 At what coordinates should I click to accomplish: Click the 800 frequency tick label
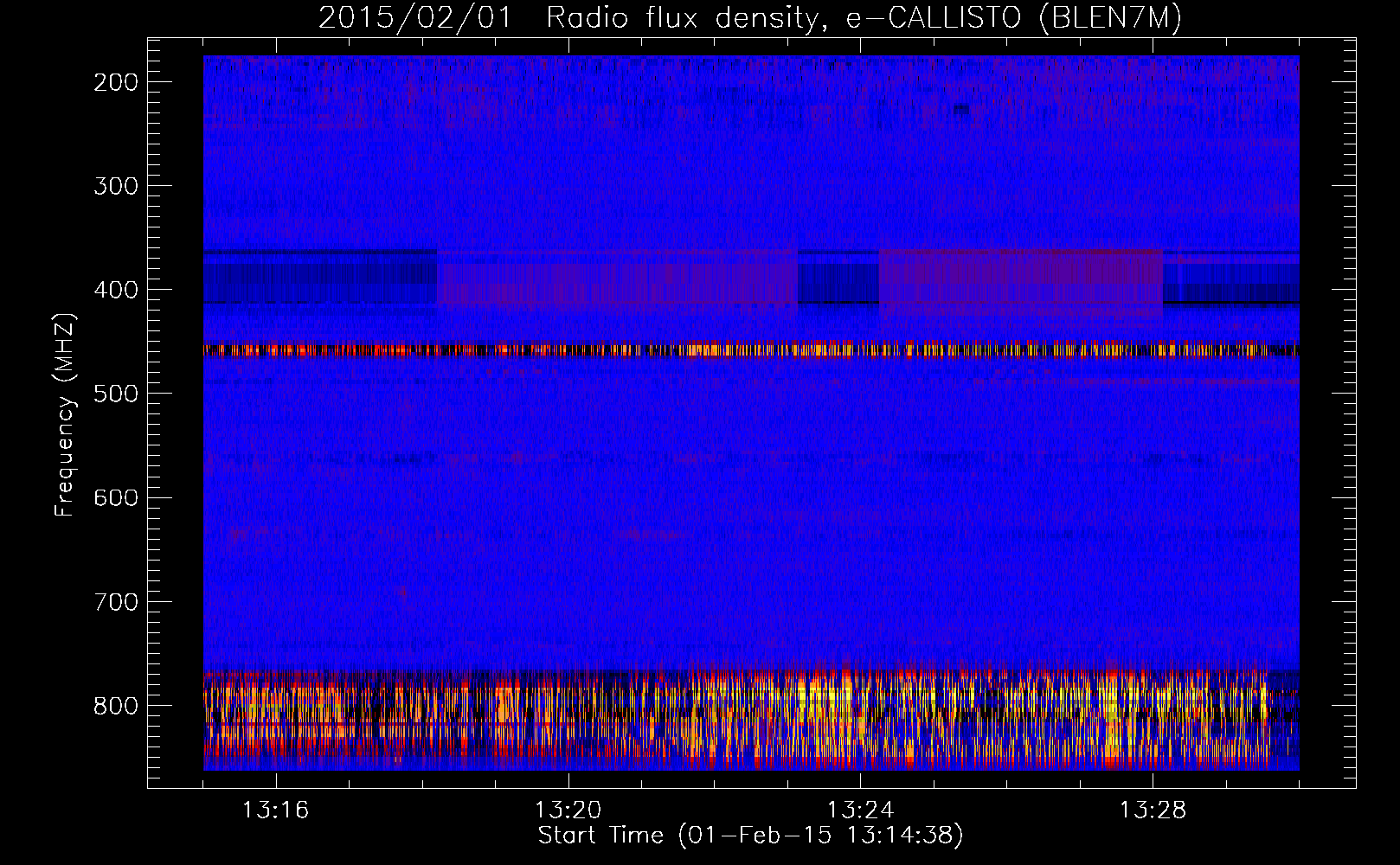click(116, 705)
